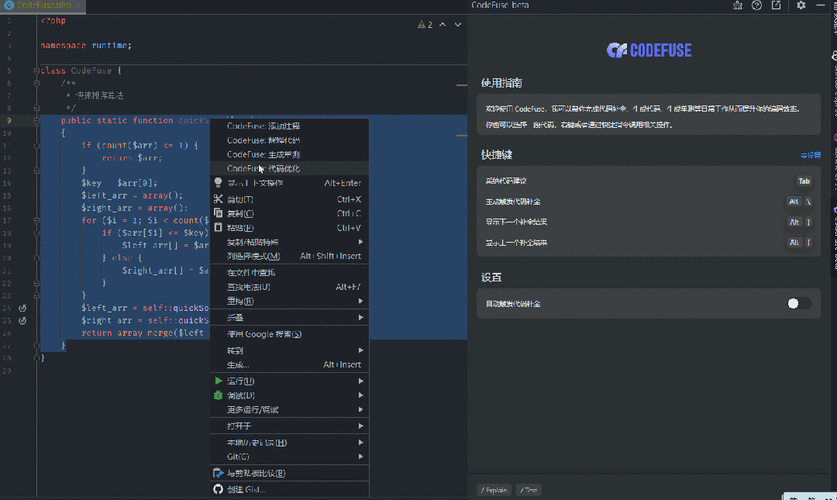Hide the CodeFuse panel with the minus icon
The height and width of the screenshot is (500, 837).
pyautogui.click(x=820, y=5)
